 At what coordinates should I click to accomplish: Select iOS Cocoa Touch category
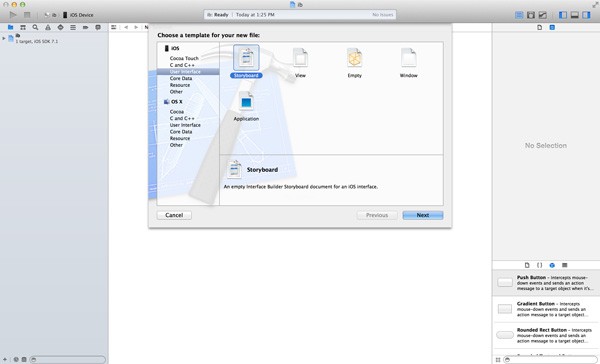[x=184, y=59]
